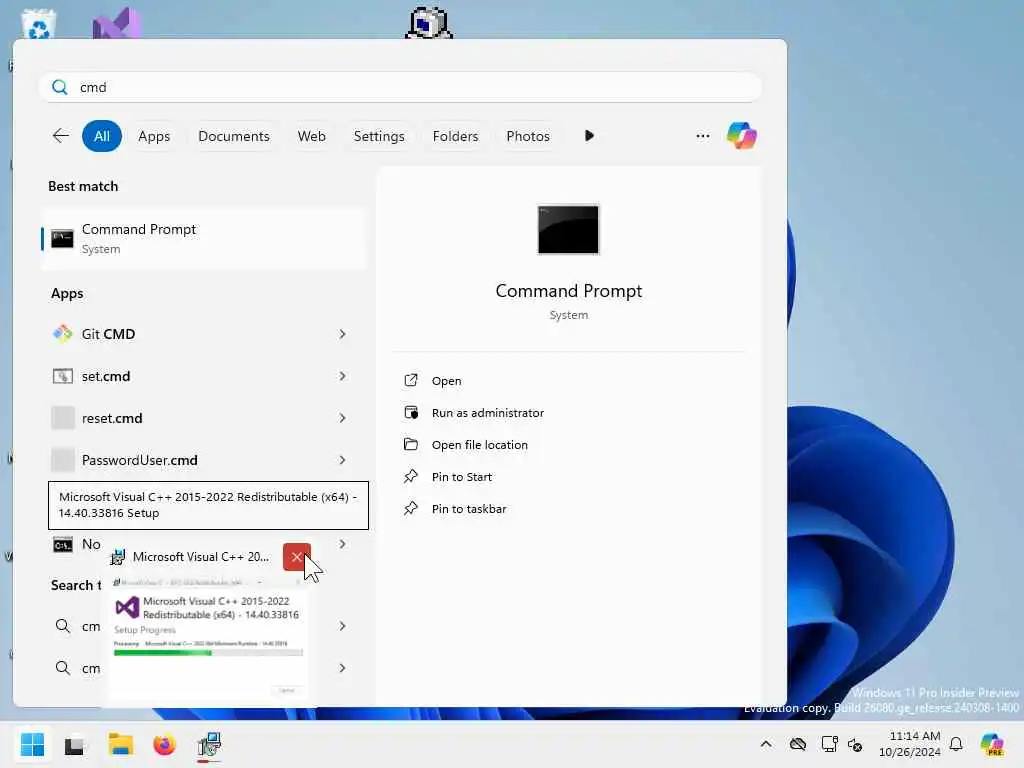Click Open in the Command Prompt actions

[447, 381]
